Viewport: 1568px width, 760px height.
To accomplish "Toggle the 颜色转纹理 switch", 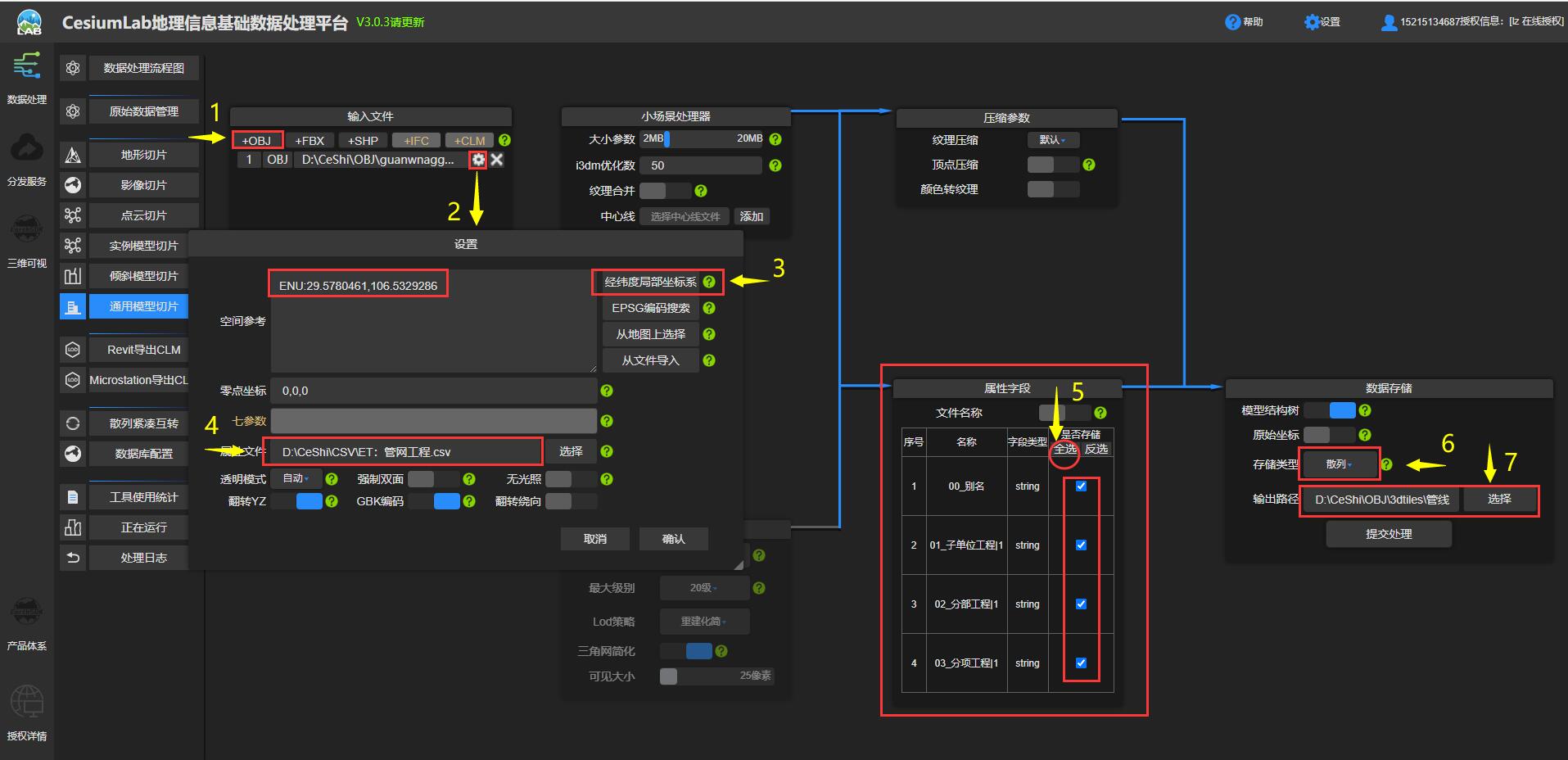I will (x=1054, y=189).
